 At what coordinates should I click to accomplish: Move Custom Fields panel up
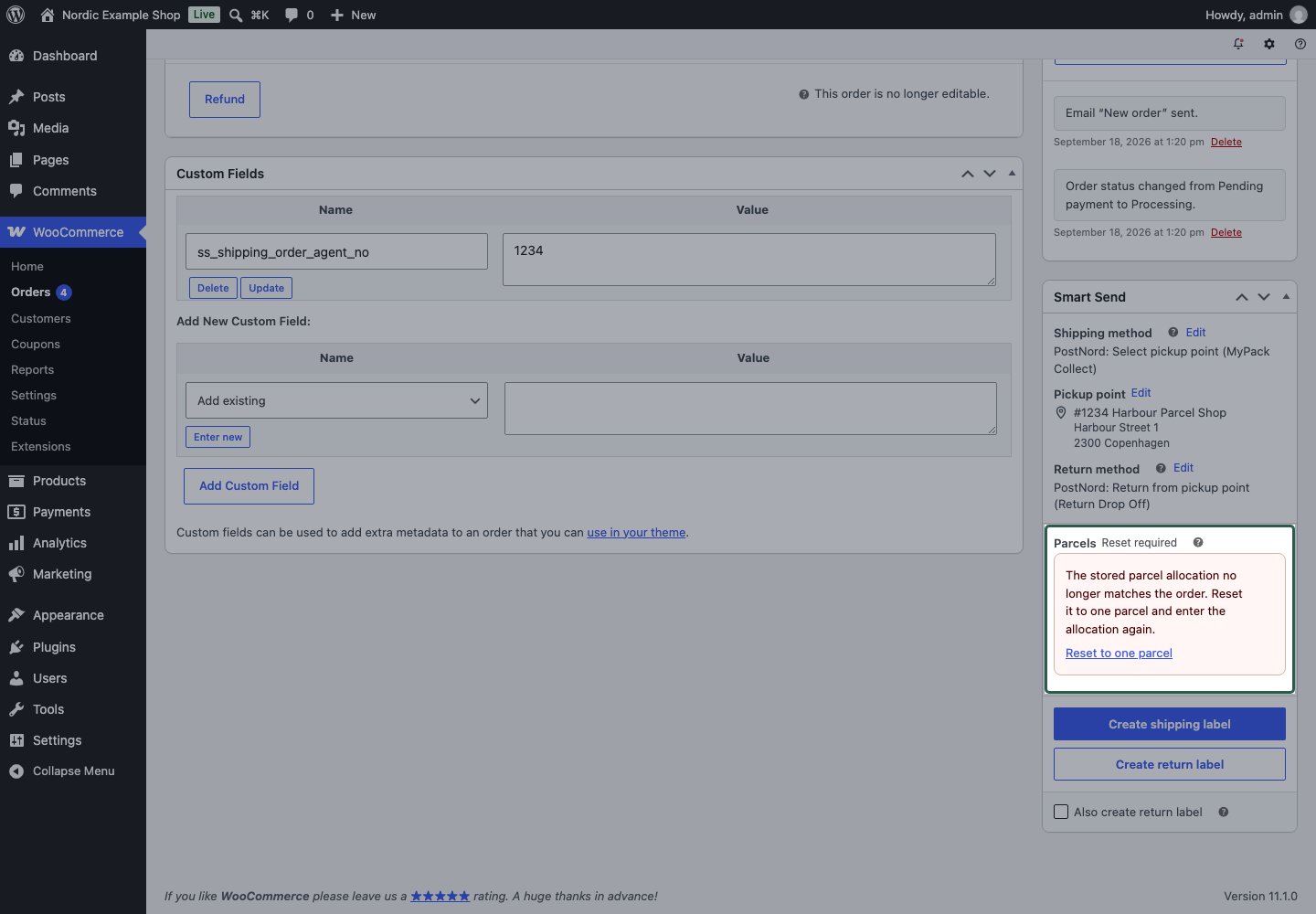coord(967,174)
